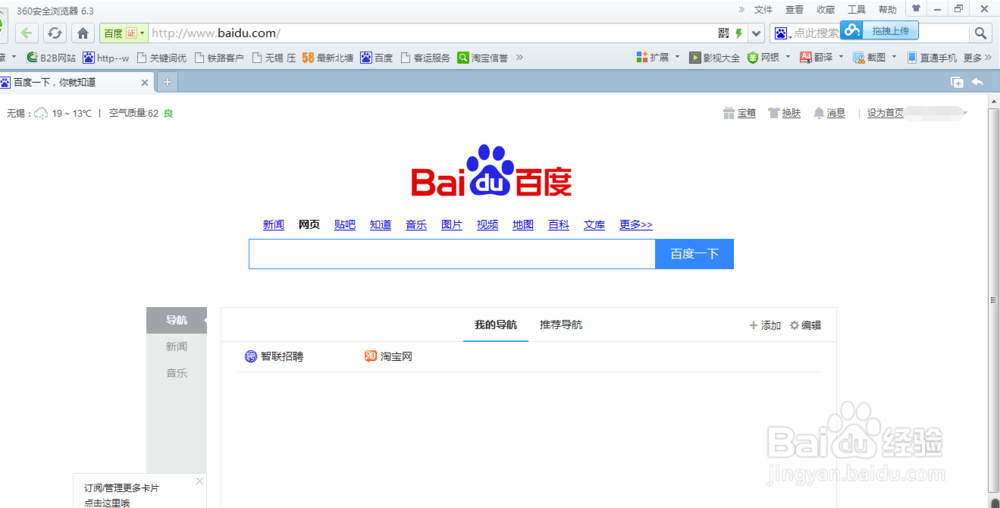1000x508 pixels.
Task: Open the 铁路客户 bookmark
Action: (x=219, y=58)
